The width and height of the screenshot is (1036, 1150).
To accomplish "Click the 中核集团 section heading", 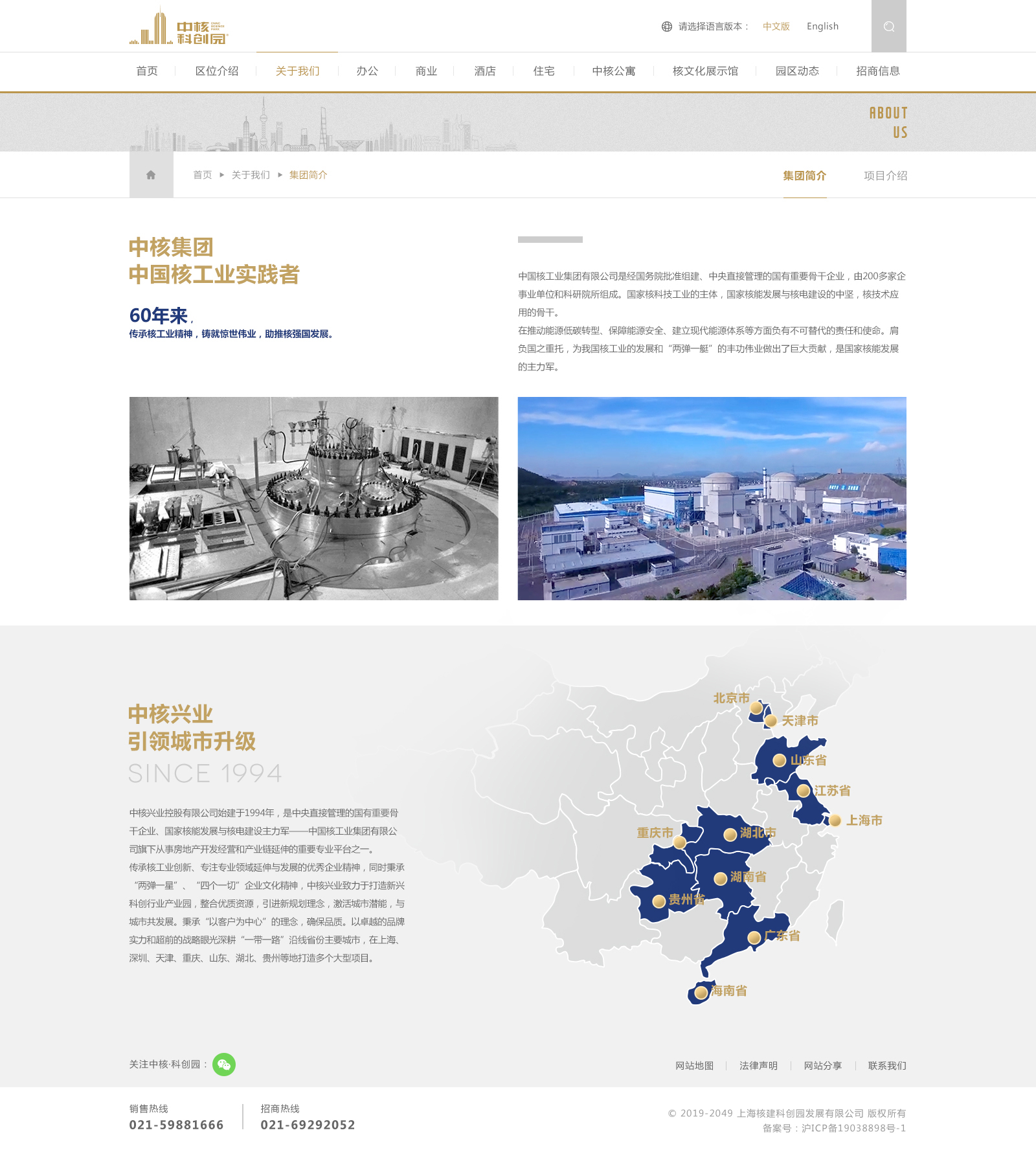I will click(171, 247).
